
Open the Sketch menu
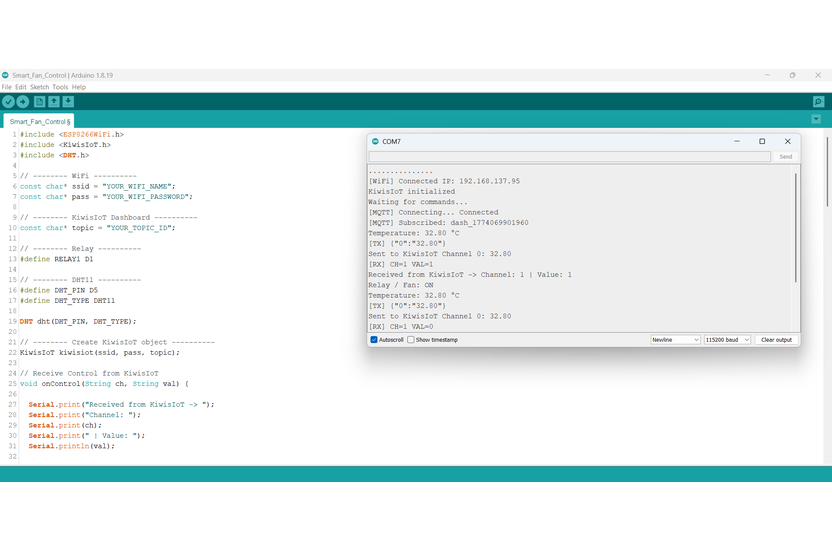(39, 87)
